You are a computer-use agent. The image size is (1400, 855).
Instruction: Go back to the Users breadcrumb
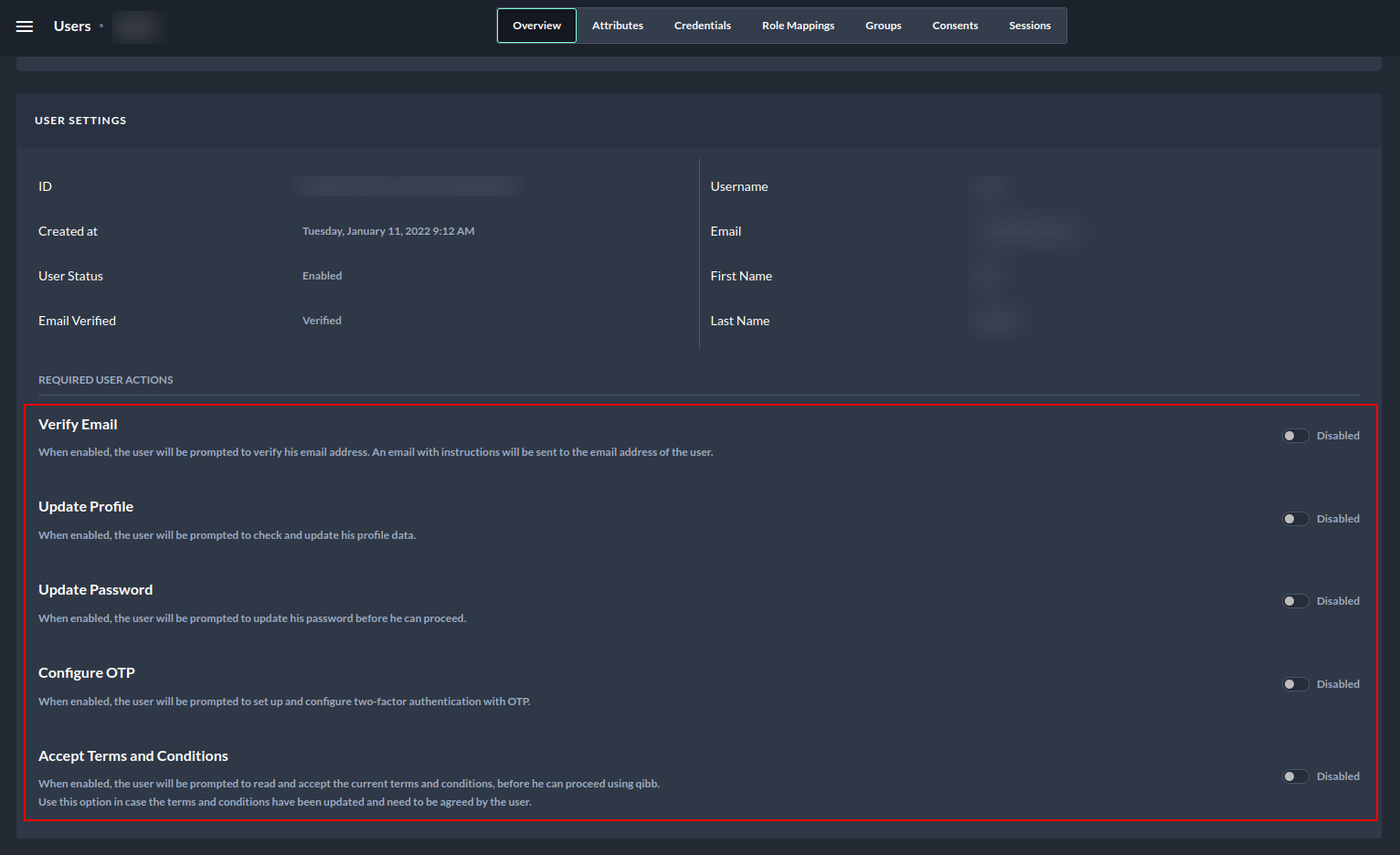72,26
